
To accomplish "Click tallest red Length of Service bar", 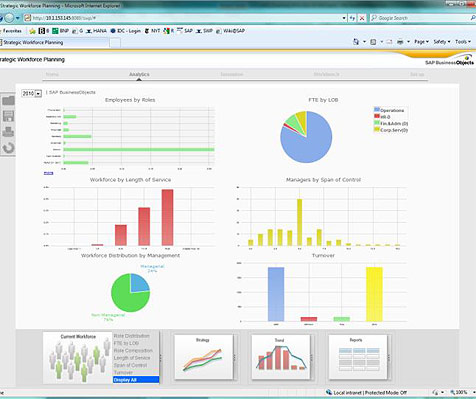I will 167,217.
